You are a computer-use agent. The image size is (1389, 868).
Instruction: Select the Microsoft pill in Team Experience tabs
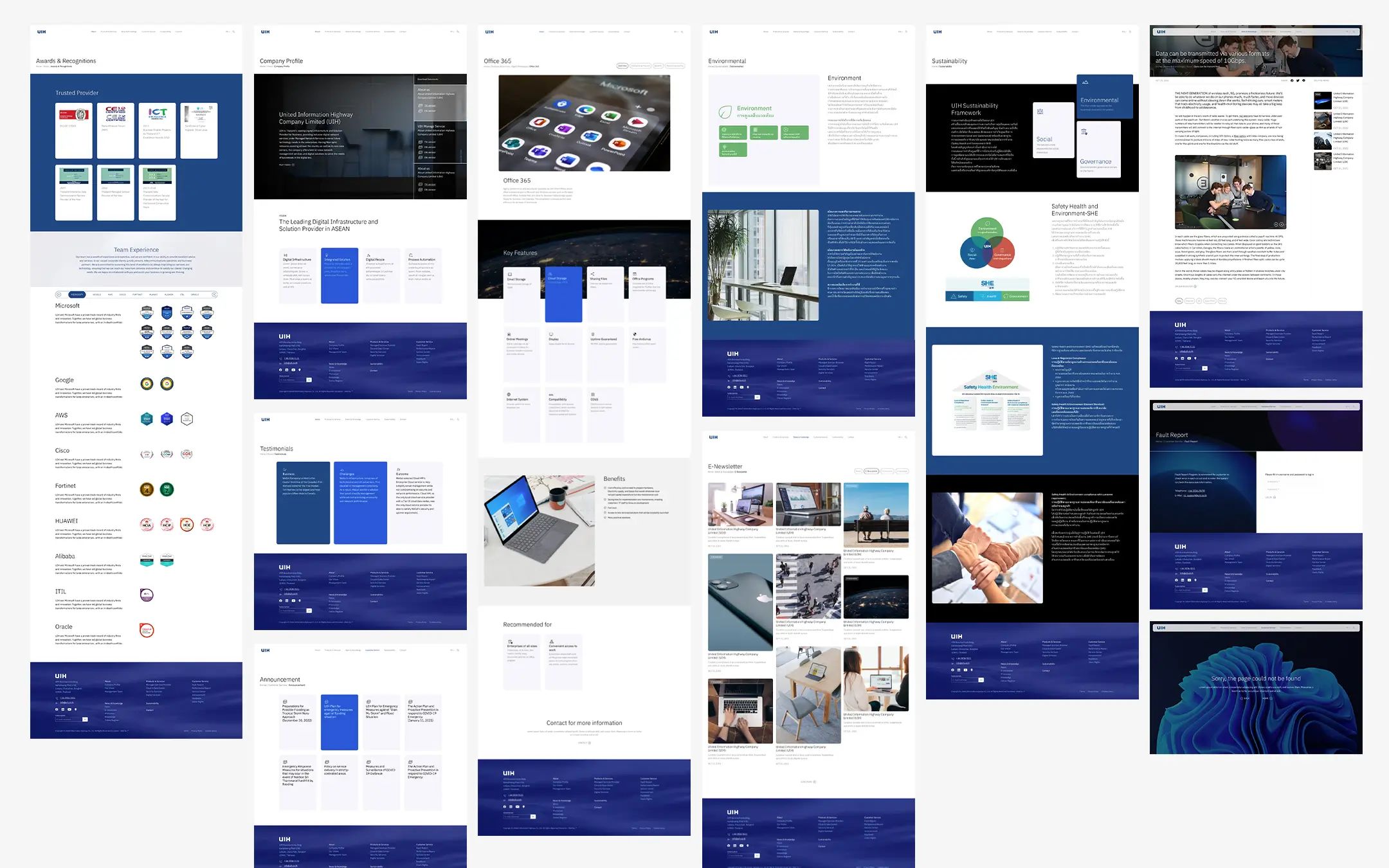pos(77,294)
